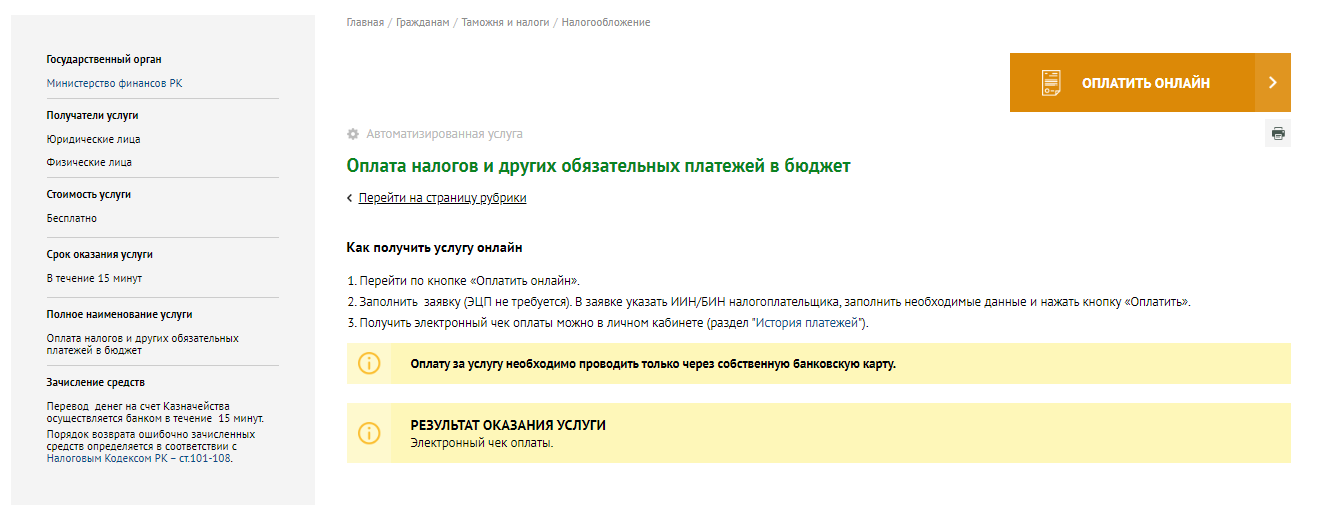Screen dimensions: 1329x514
Task: Click the gear icon next to 'Автоматизированная услуга'
Action: [x=353, y=134]
